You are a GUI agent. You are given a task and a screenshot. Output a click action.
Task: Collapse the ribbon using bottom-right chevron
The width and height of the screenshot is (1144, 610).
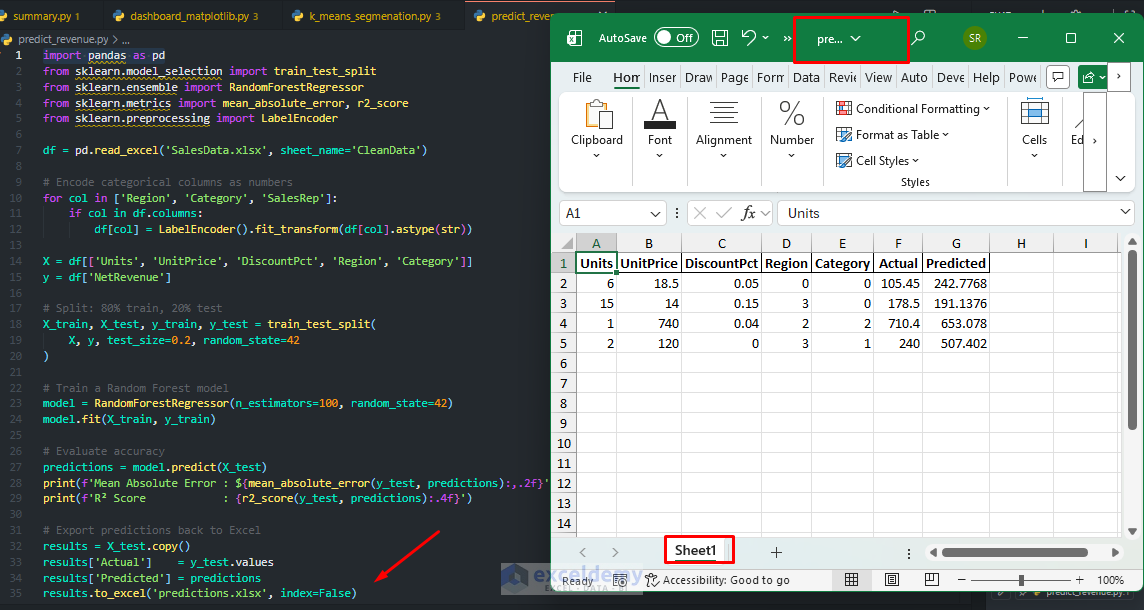coord(1121,179)
